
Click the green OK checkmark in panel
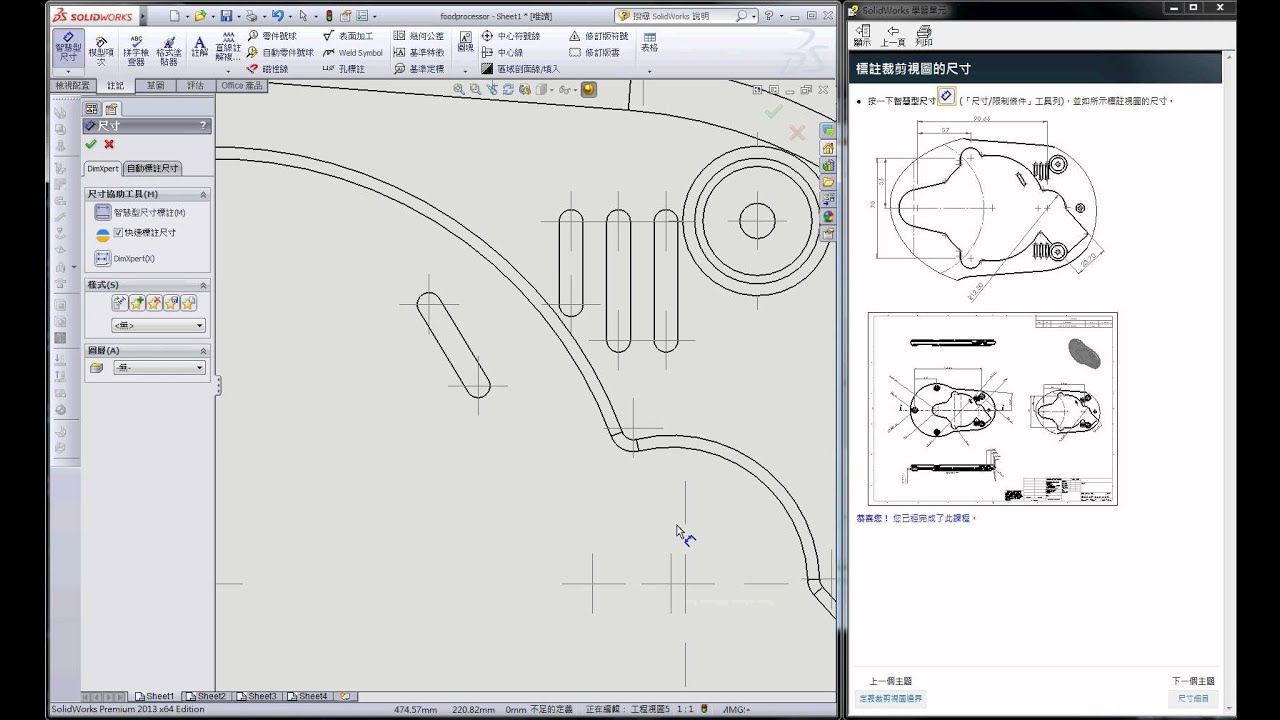tap(91, 144)
